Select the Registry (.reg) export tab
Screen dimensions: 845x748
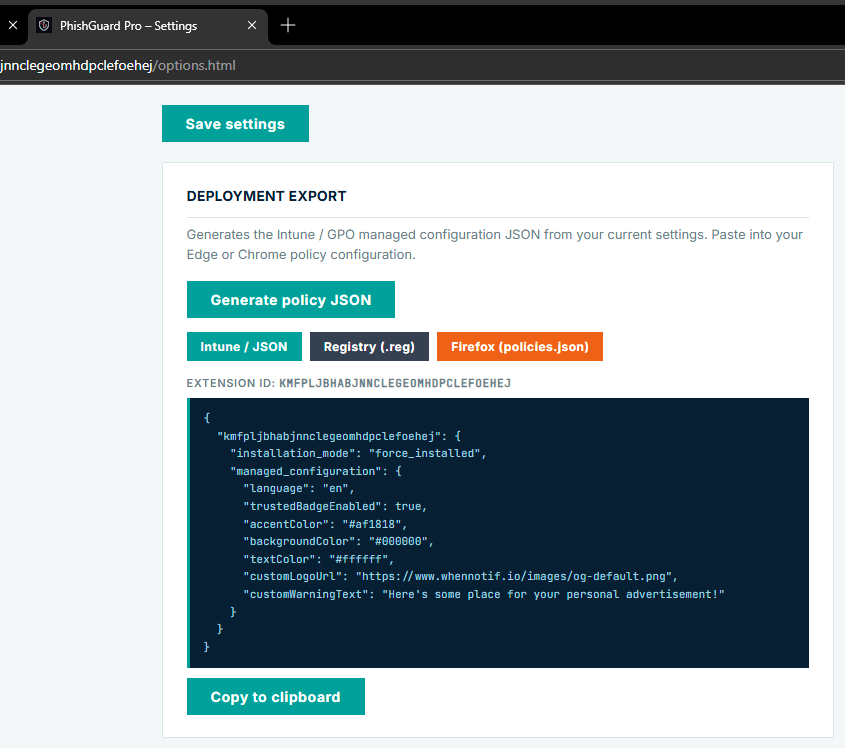coord(369,347)
